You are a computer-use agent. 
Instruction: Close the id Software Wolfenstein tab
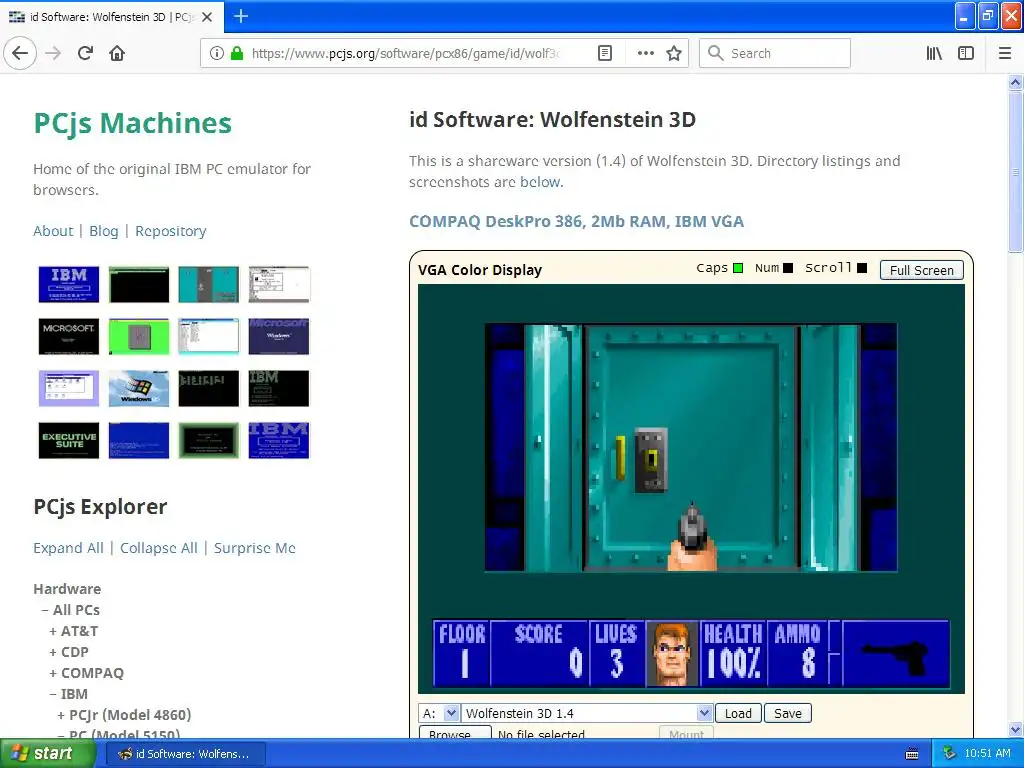pos(207,17)
